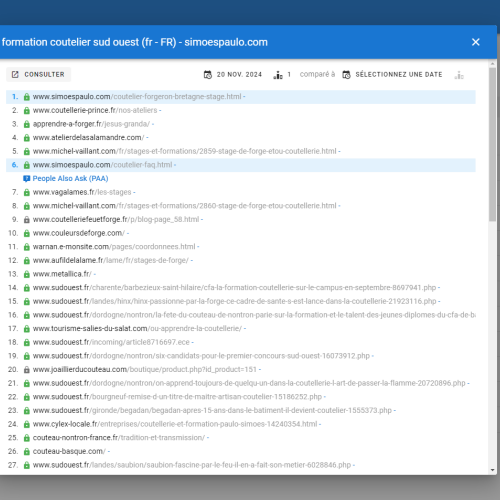Click green padlock icon on row 6 simoespaulo.com
500x500 pixels.
click(x=27, y=165)
